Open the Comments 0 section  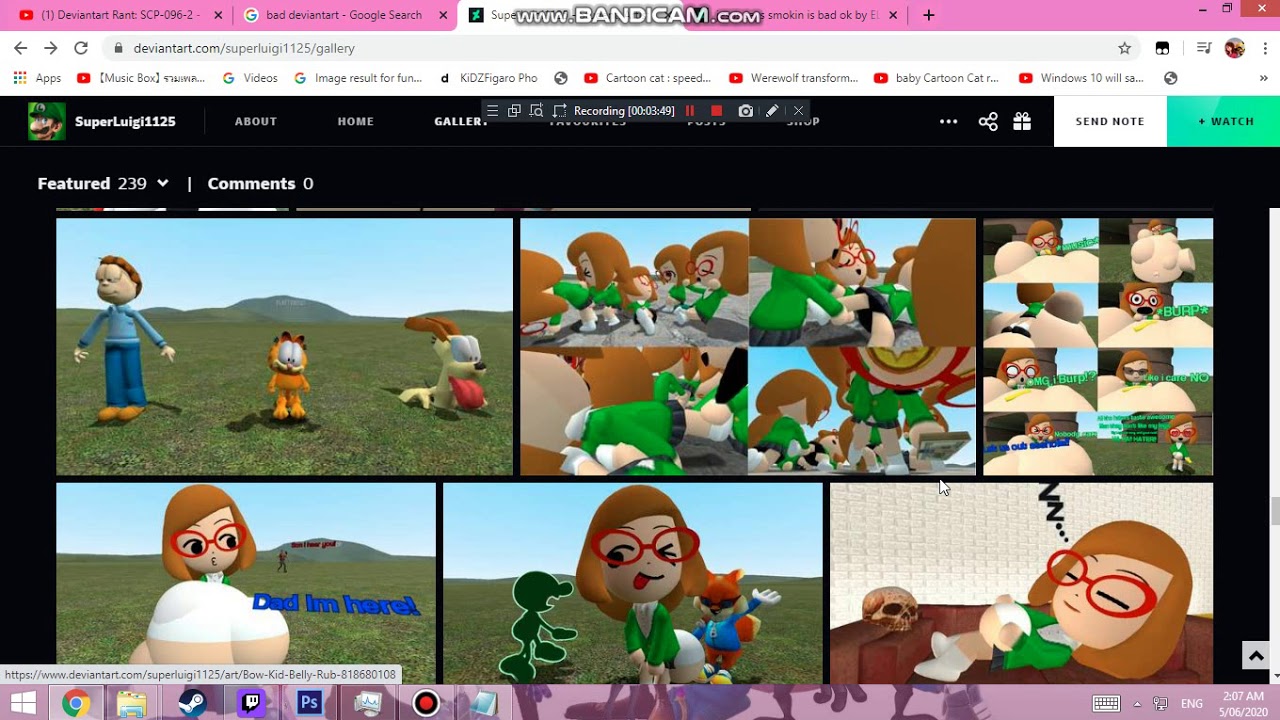point(260,183)
